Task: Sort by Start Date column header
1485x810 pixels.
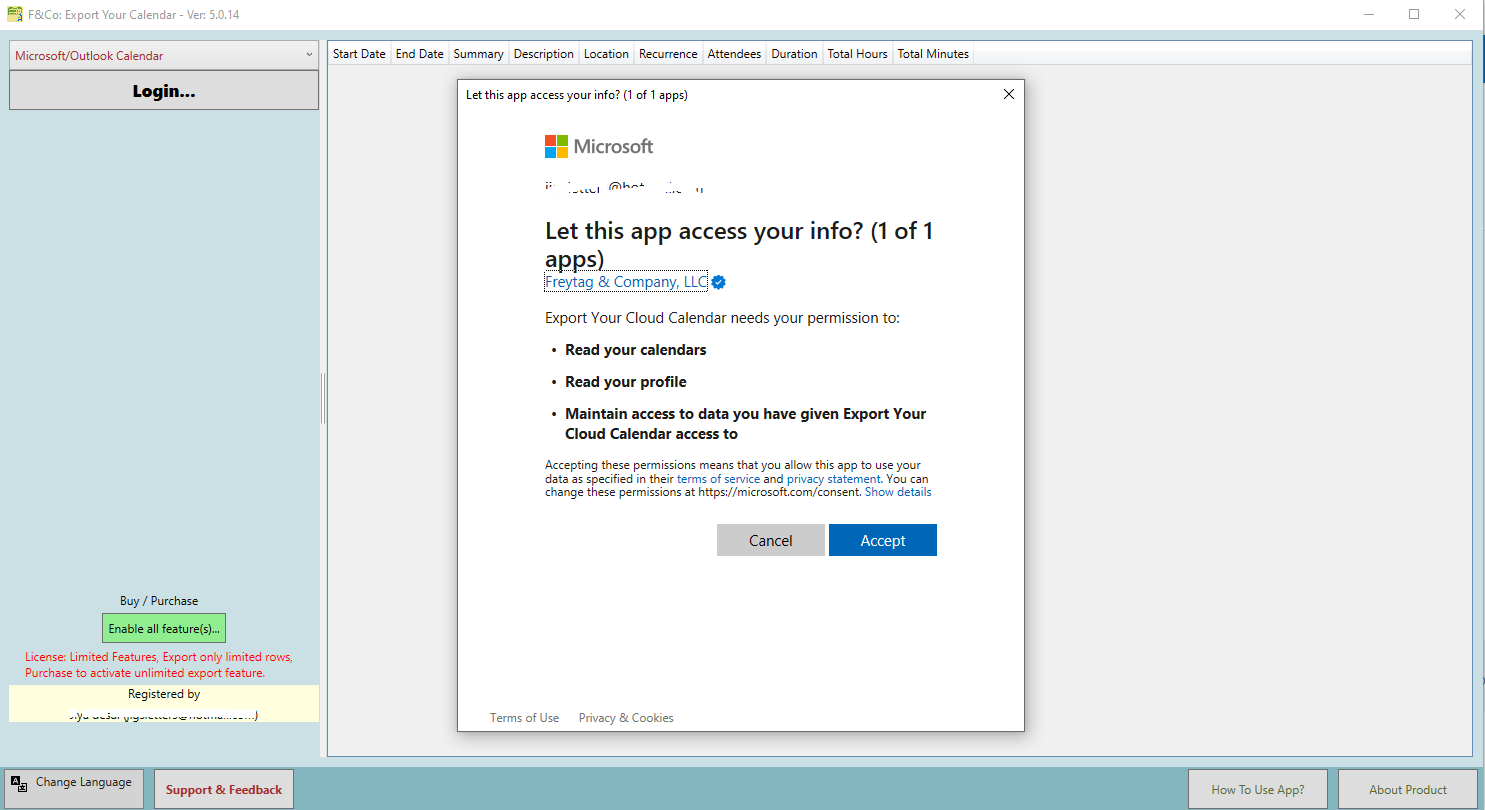Action: (x=359, y=54)
